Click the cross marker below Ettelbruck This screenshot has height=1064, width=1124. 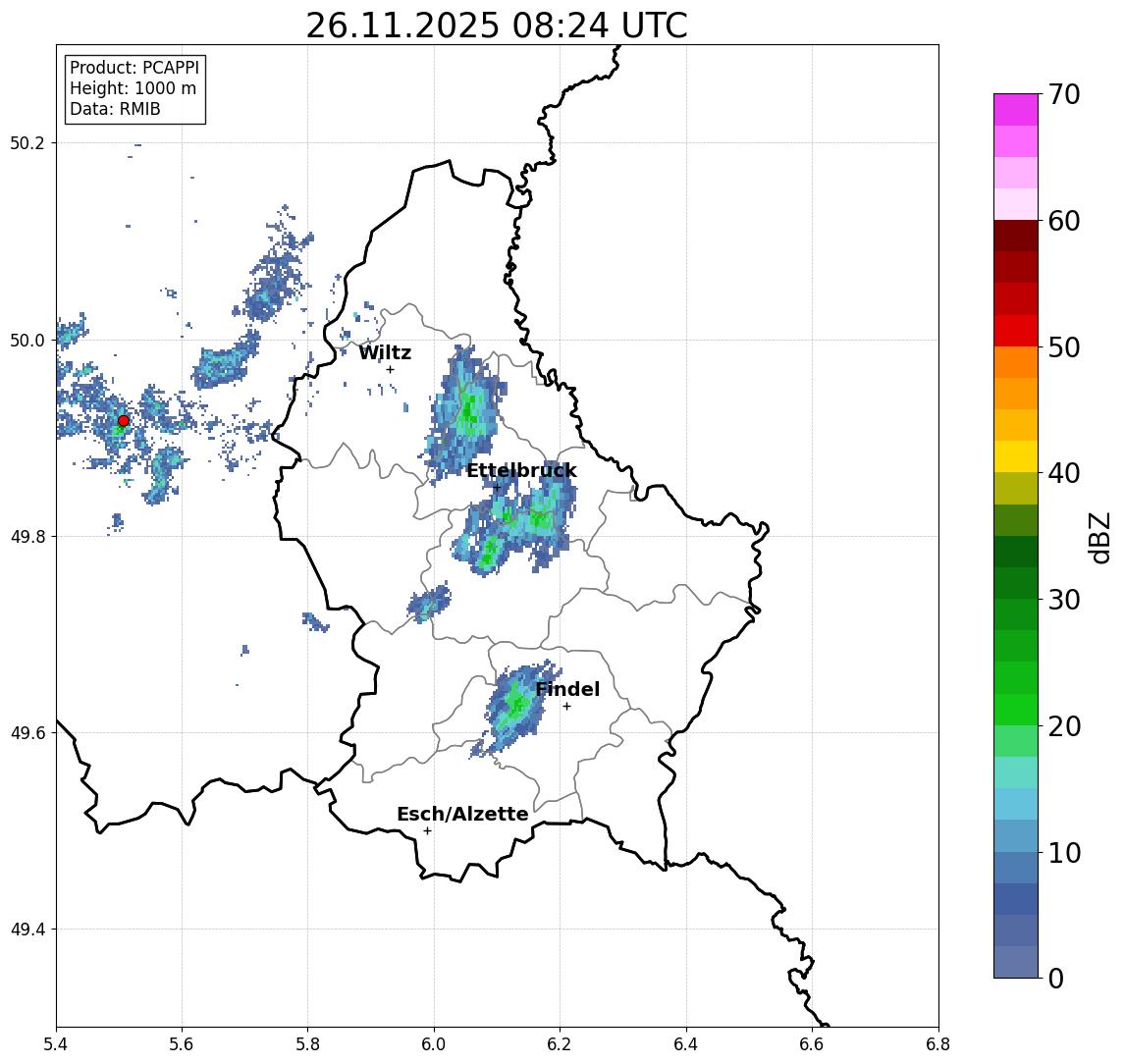[x=497, y=488]
